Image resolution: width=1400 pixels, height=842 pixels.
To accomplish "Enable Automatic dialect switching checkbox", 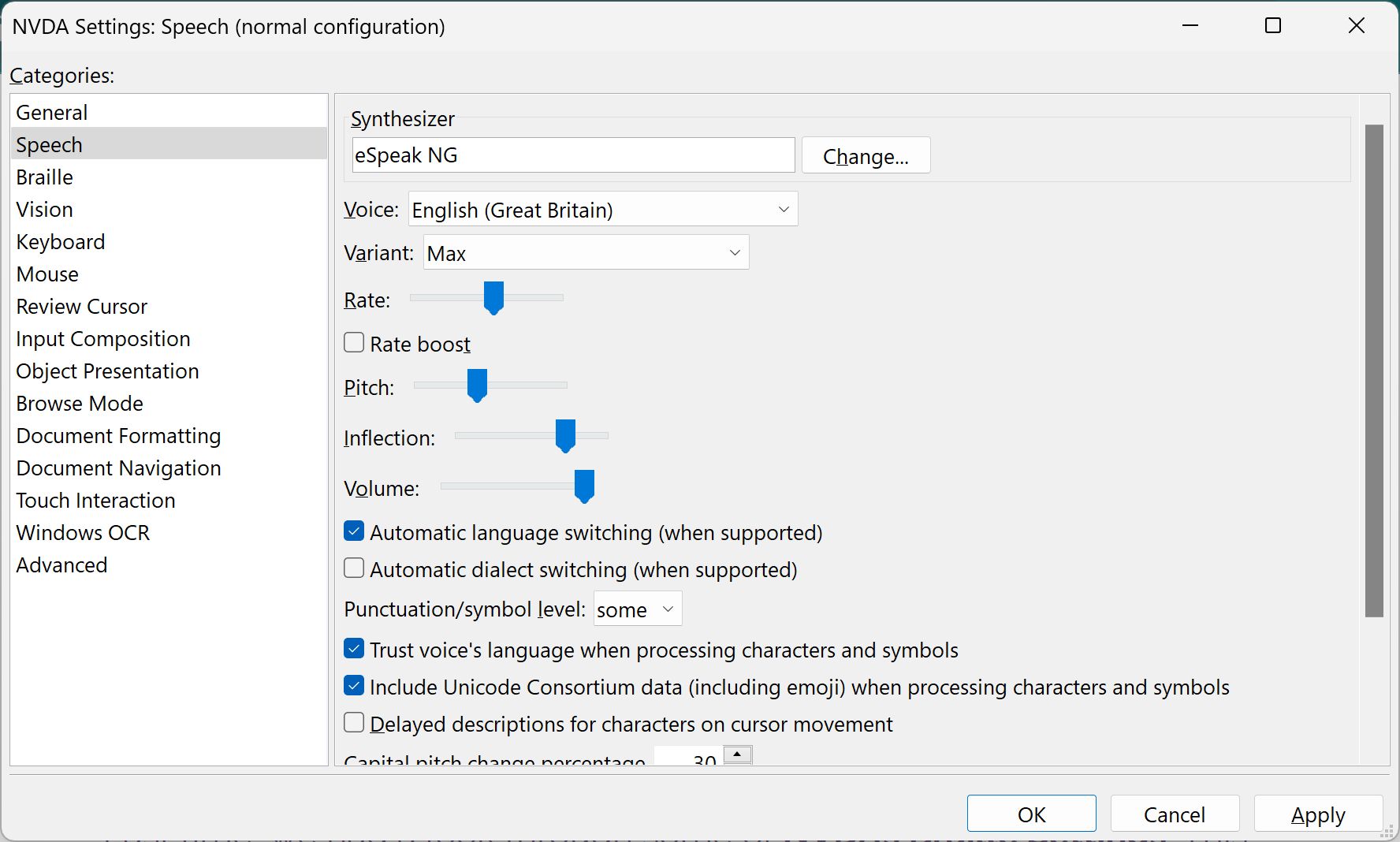I will 354,568.
